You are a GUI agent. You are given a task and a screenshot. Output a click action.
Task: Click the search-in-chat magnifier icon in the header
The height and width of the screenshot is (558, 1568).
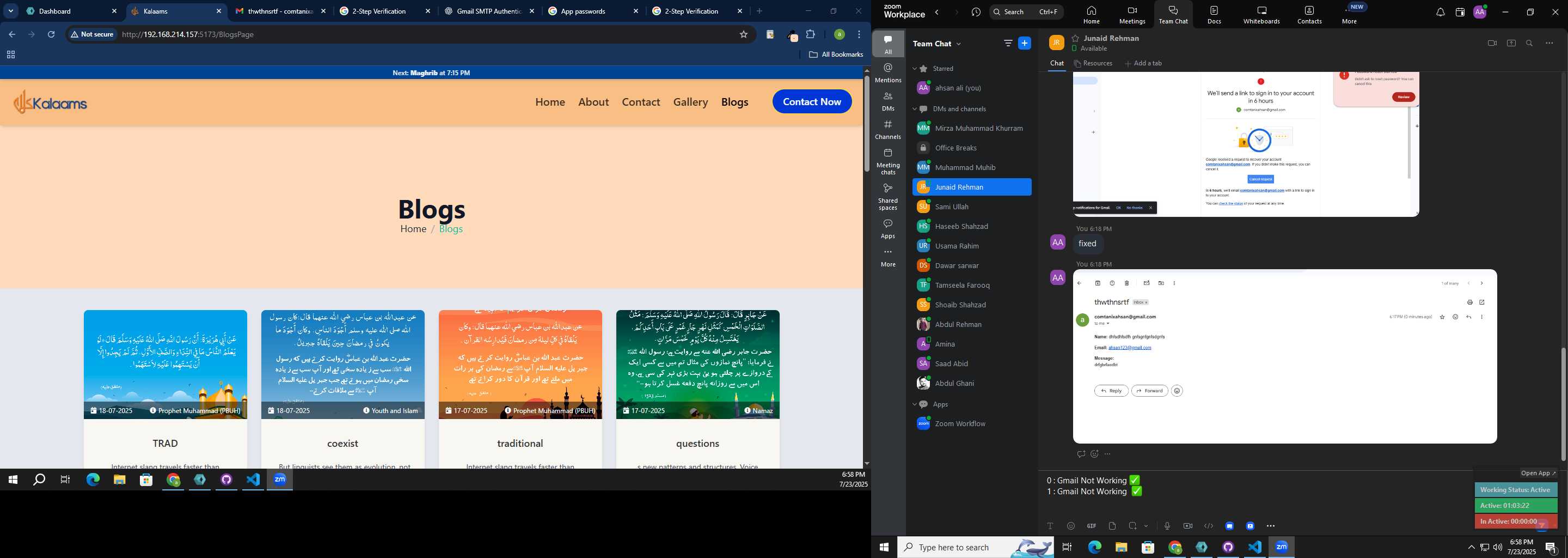1530,43
